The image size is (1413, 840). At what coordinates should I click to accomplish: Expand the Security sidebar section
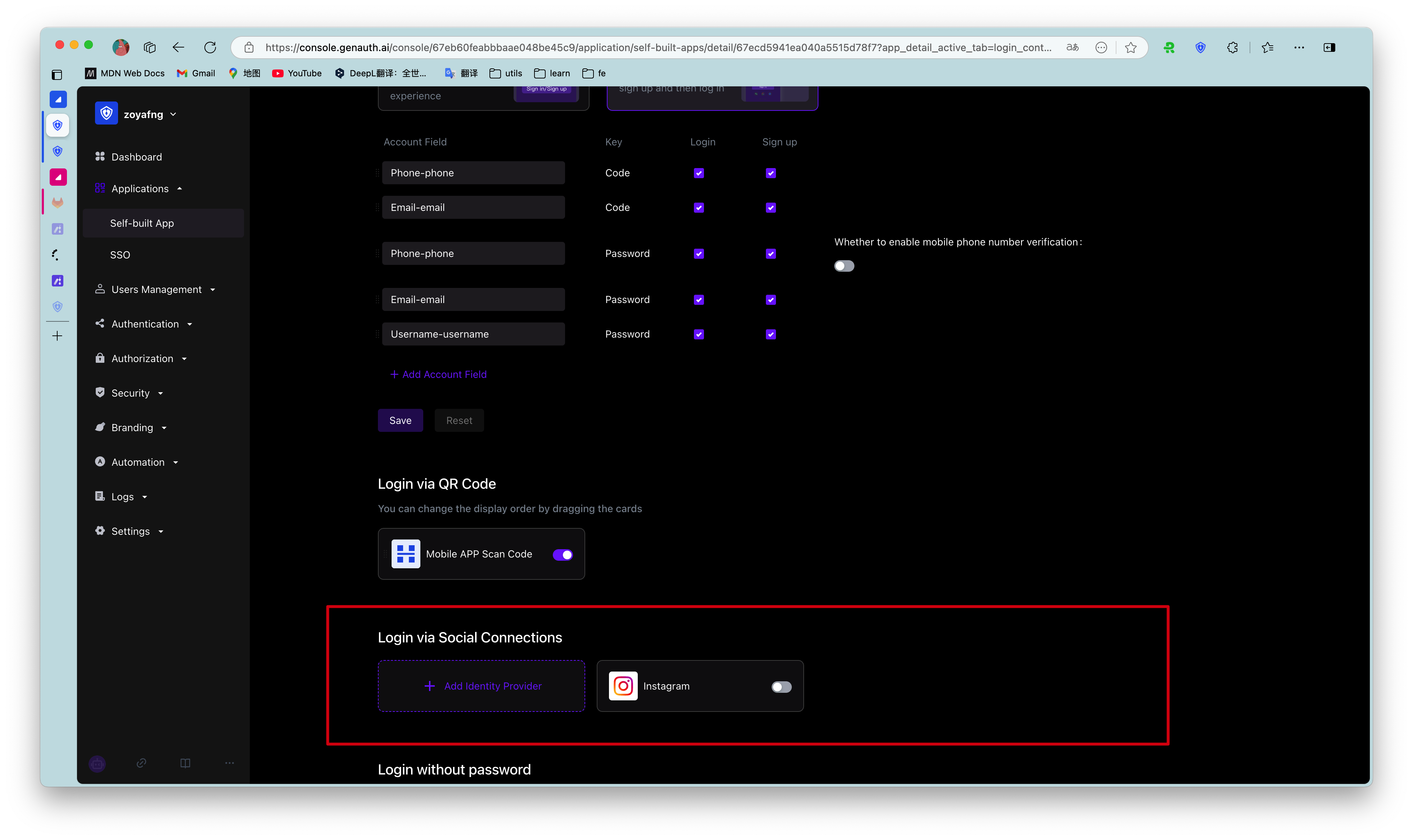(x=131, y=393)
